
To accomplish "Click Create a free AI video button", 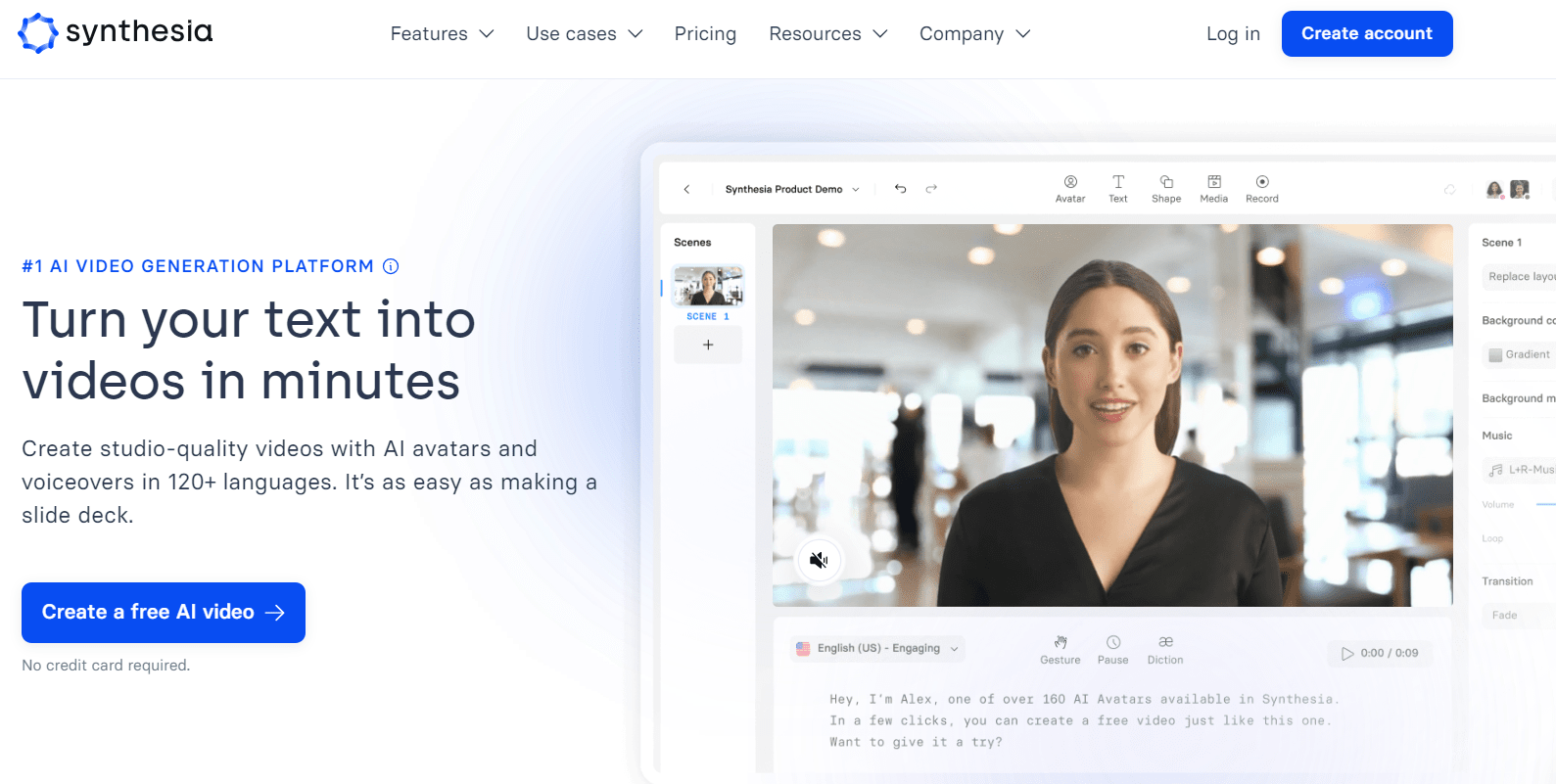I will click(164, 613).
